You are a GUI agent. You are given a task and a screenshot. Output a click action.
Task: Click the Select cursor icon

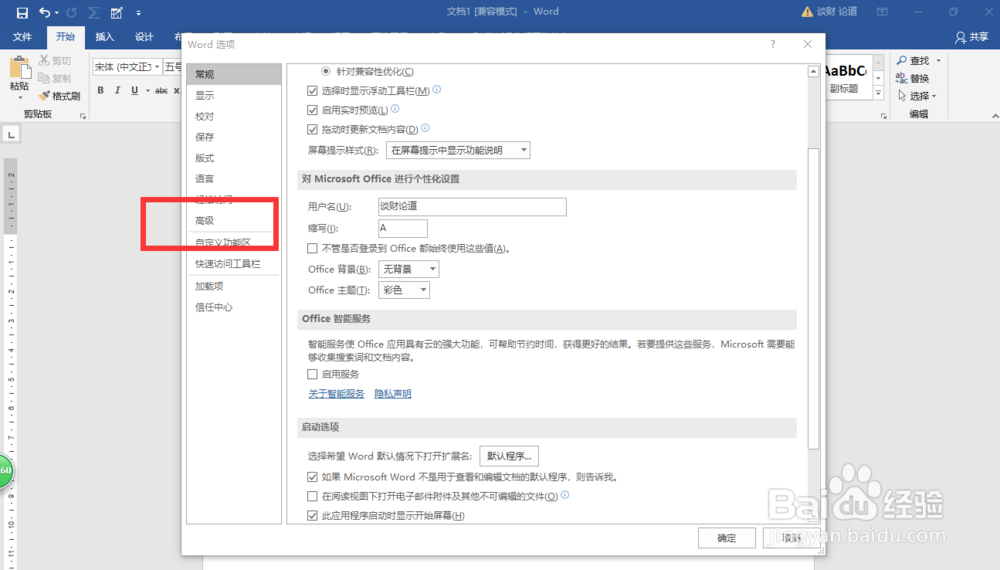[x=902, y=96]
